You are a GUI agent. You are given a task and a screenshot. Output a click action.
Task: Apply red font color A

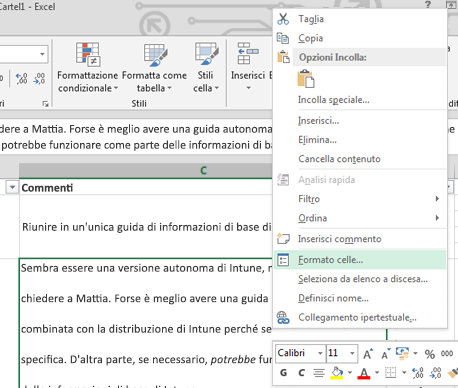(x=364, y=373)
